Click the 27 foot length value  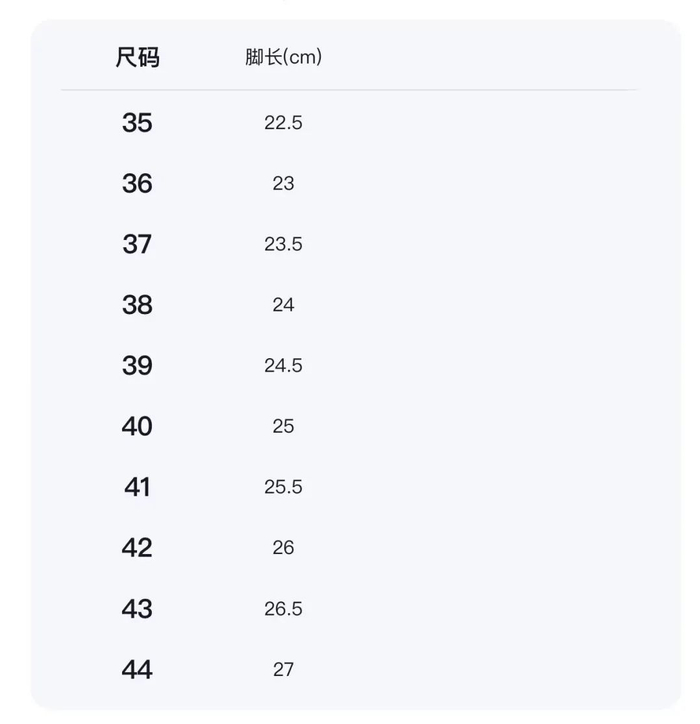tap(283, 670)
